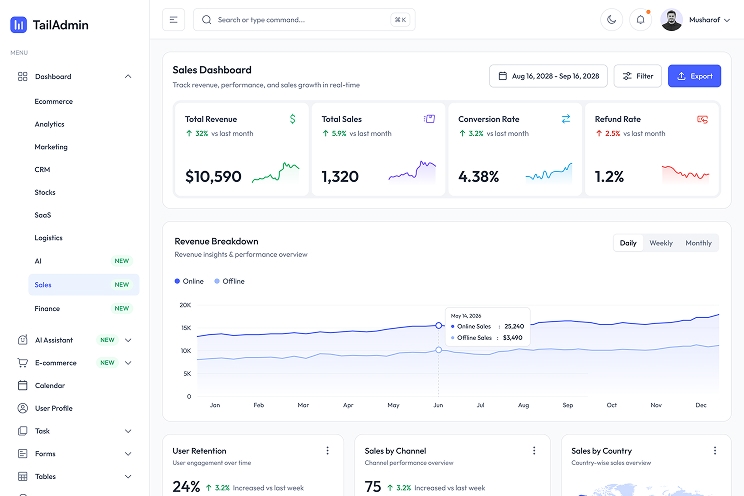
Task: Open Logistics dashboard
Action: pyautogui.click(x=48, y=238)
